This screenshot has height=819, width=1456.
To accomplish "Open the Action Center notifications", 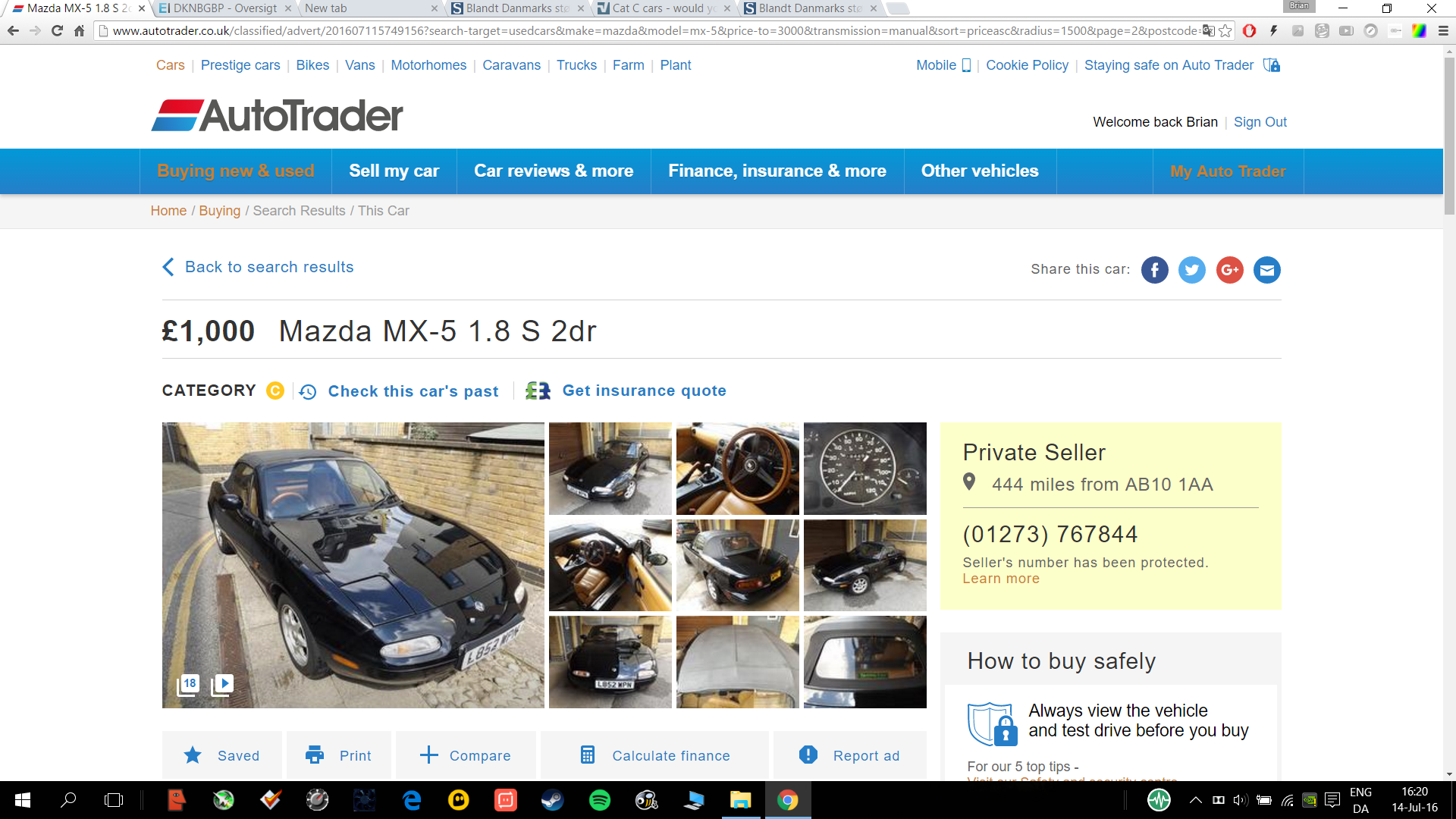I will coord(1332,800).
